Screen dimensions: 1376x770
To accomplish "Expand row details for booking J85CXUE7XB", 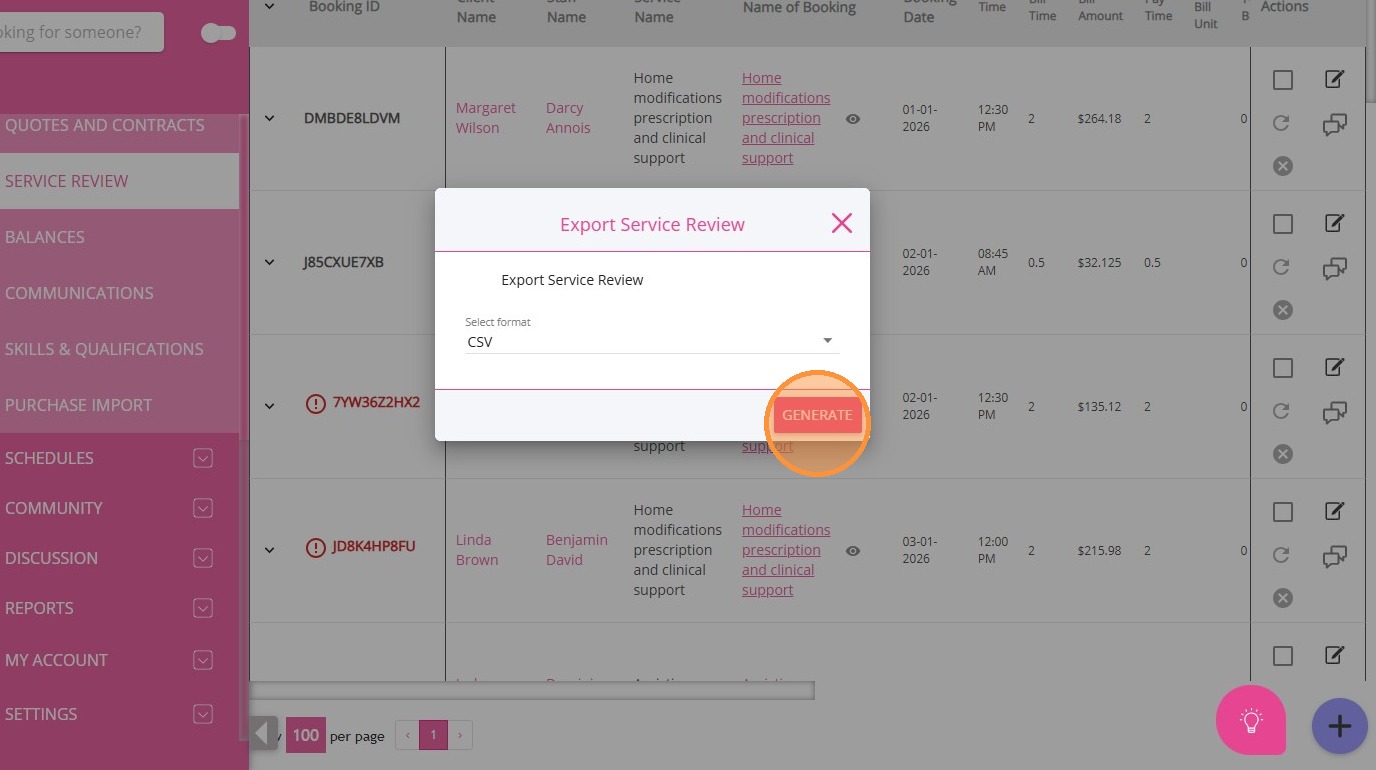I will 269,262.
